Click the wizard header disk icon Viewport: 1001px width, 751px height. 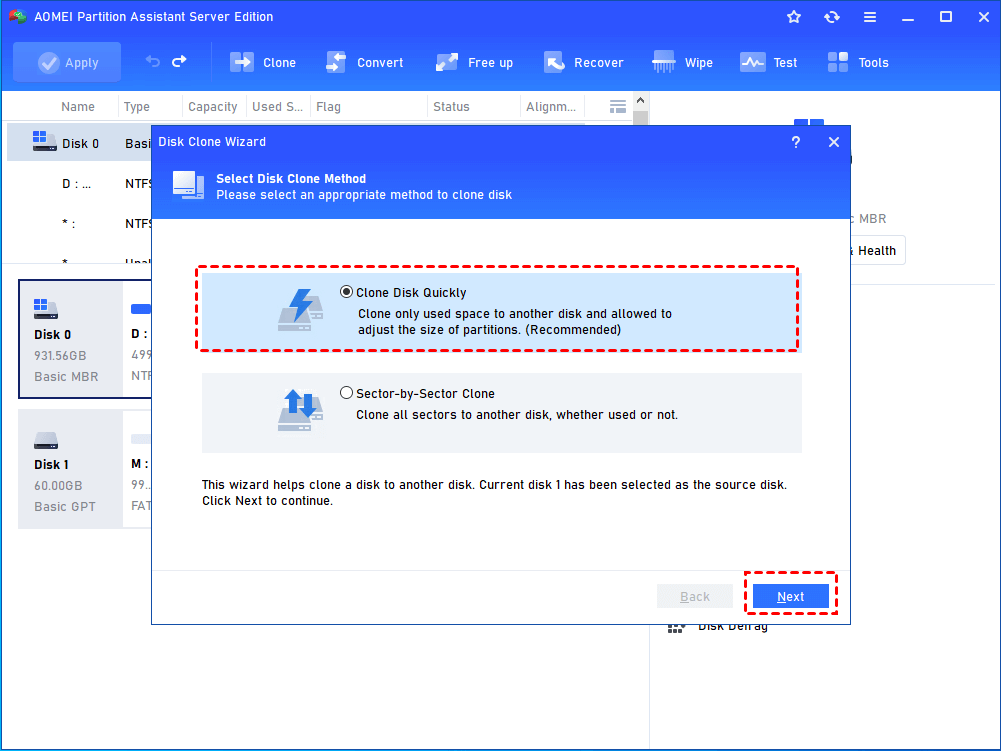point(188,185)
